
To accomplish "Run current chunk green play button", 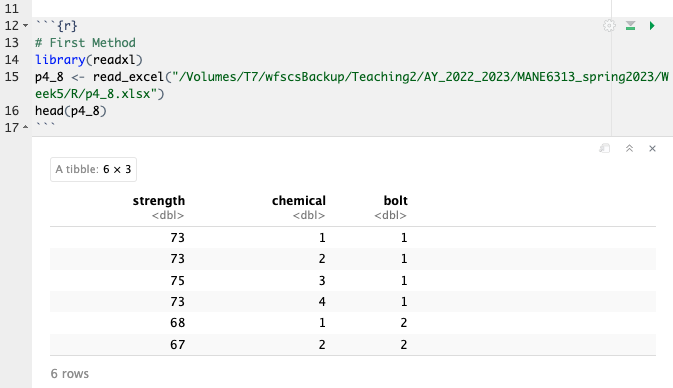I will pos(652,26).
